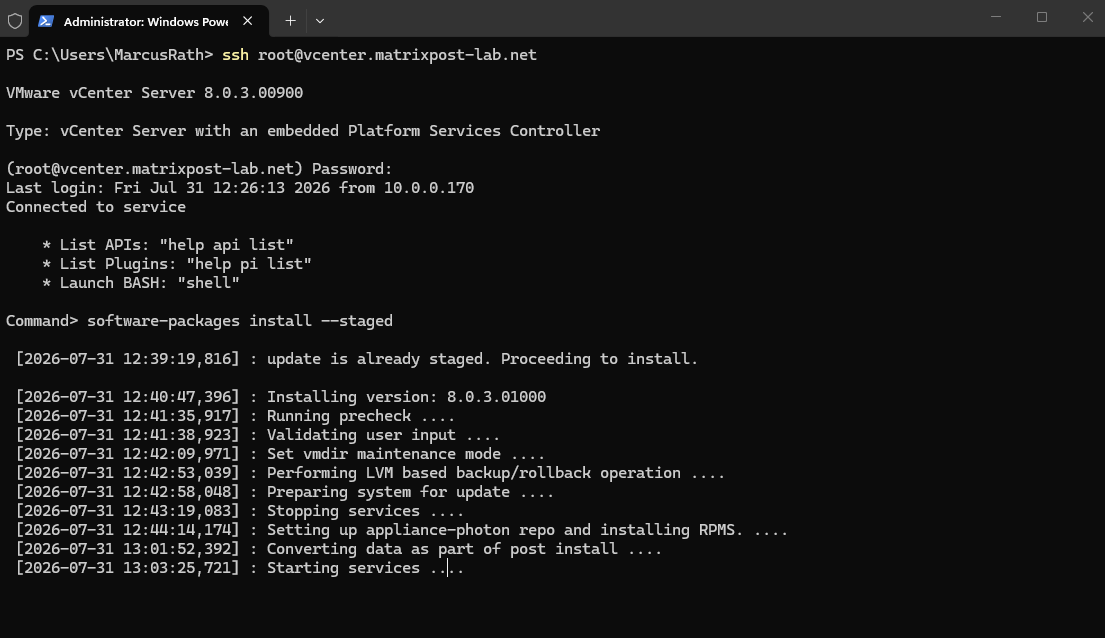
Task: Click the "help api list" hint text
Action: pos(226,245)
